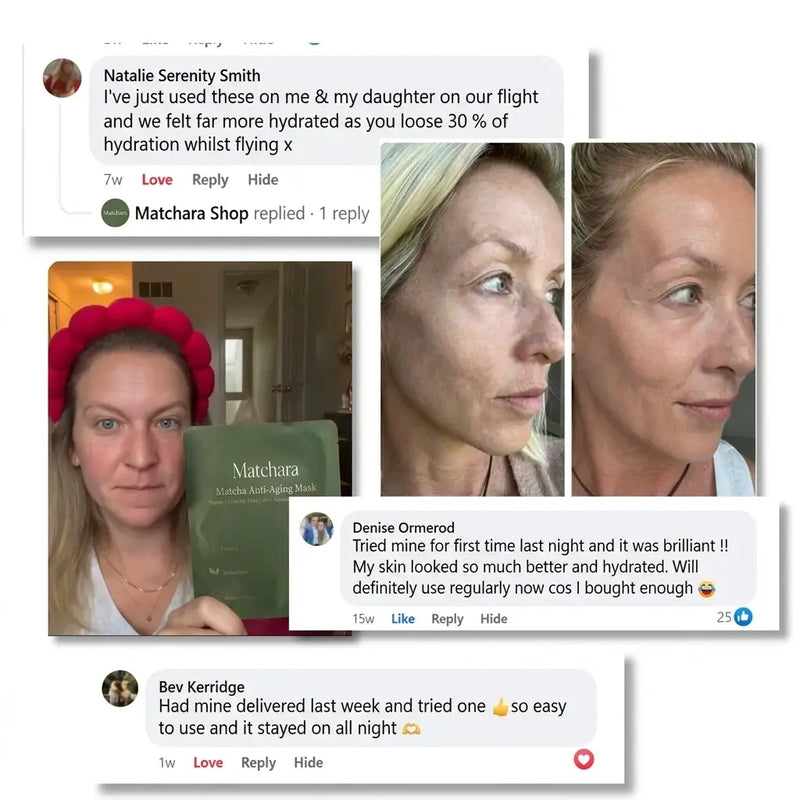
Task: Open the woman holding Matchara mask photo
Action: (x=200, y=448)
